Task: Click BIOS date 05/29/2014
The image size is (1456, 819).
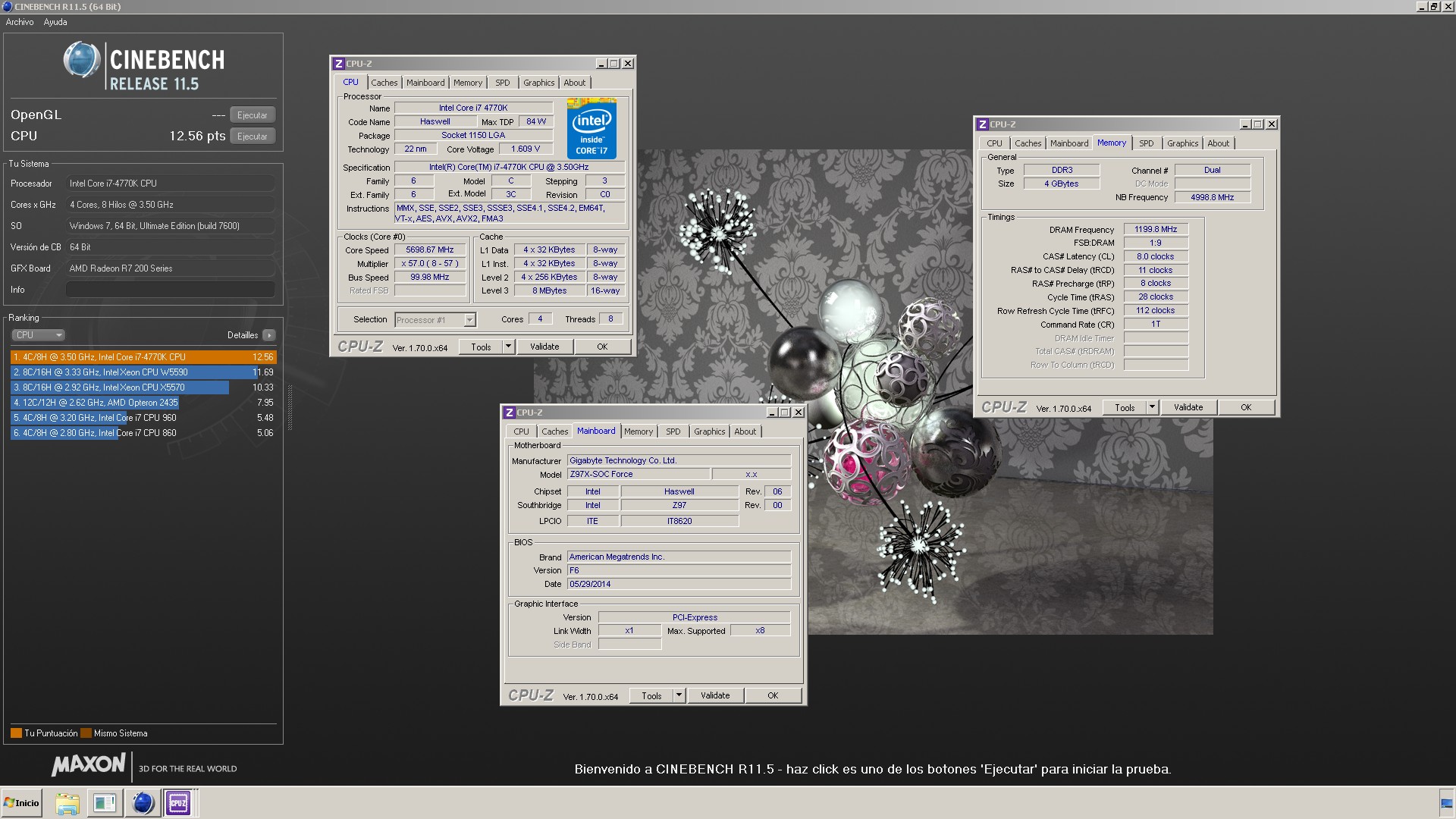Action: click(679, 584)
